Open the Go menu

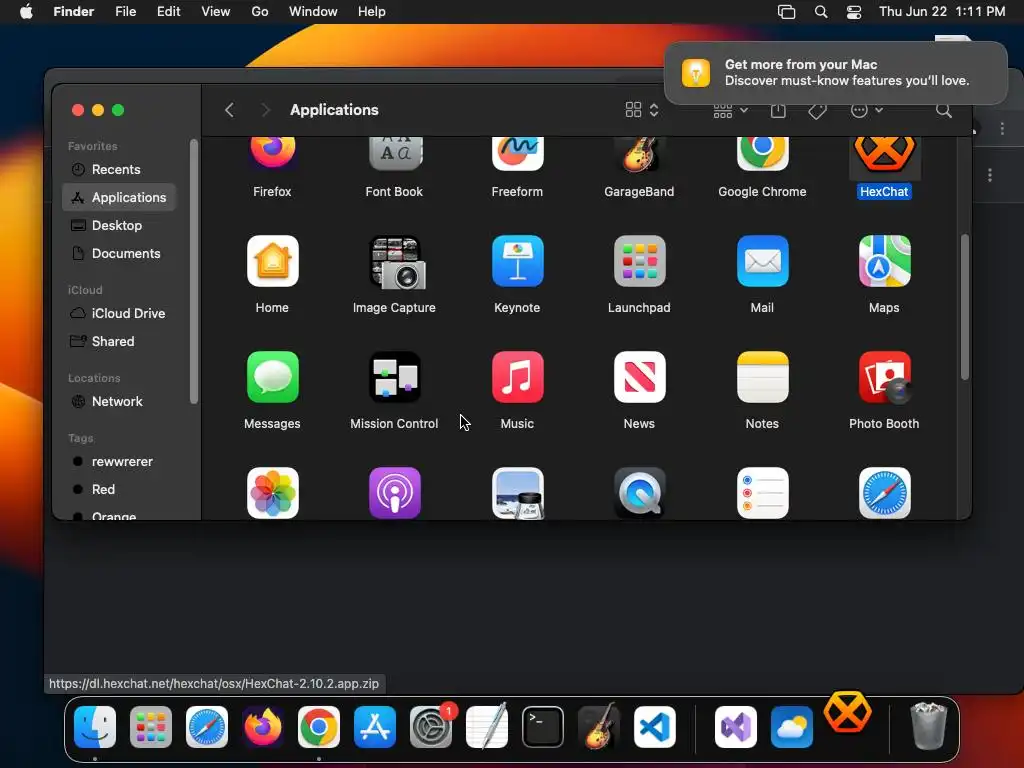pos(260,12)
